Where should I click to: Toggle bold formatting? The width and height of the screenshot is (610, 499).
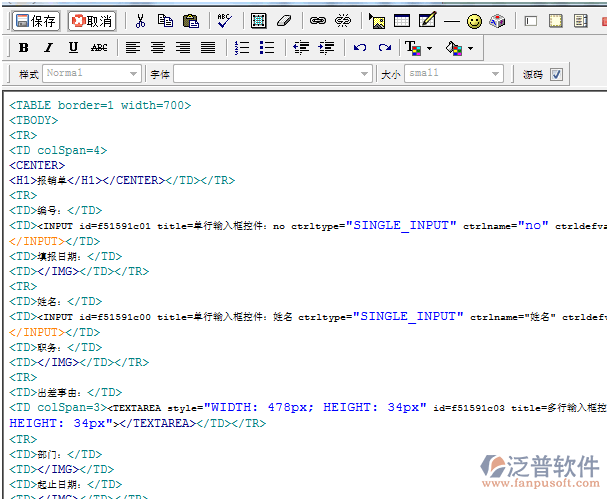pyautogui.click(x=23, y=48)
